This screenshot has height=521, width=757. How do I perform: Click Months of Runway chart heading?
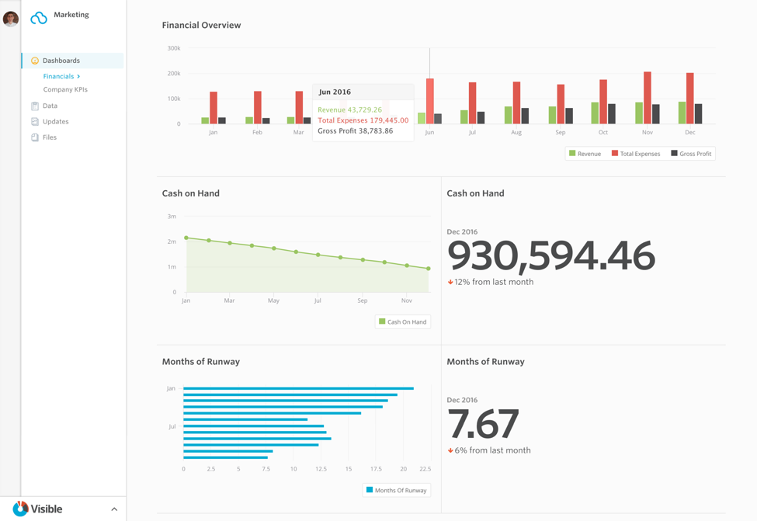201,362
